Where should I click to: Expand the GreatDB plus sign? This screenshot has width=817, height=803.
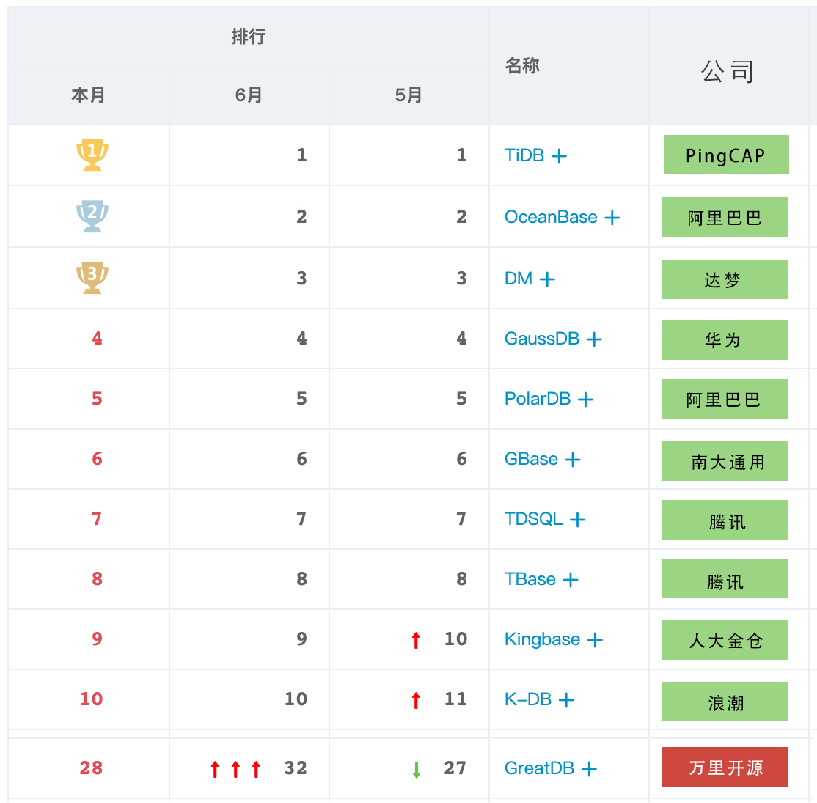pyautogui.click(x=589, y=769)
